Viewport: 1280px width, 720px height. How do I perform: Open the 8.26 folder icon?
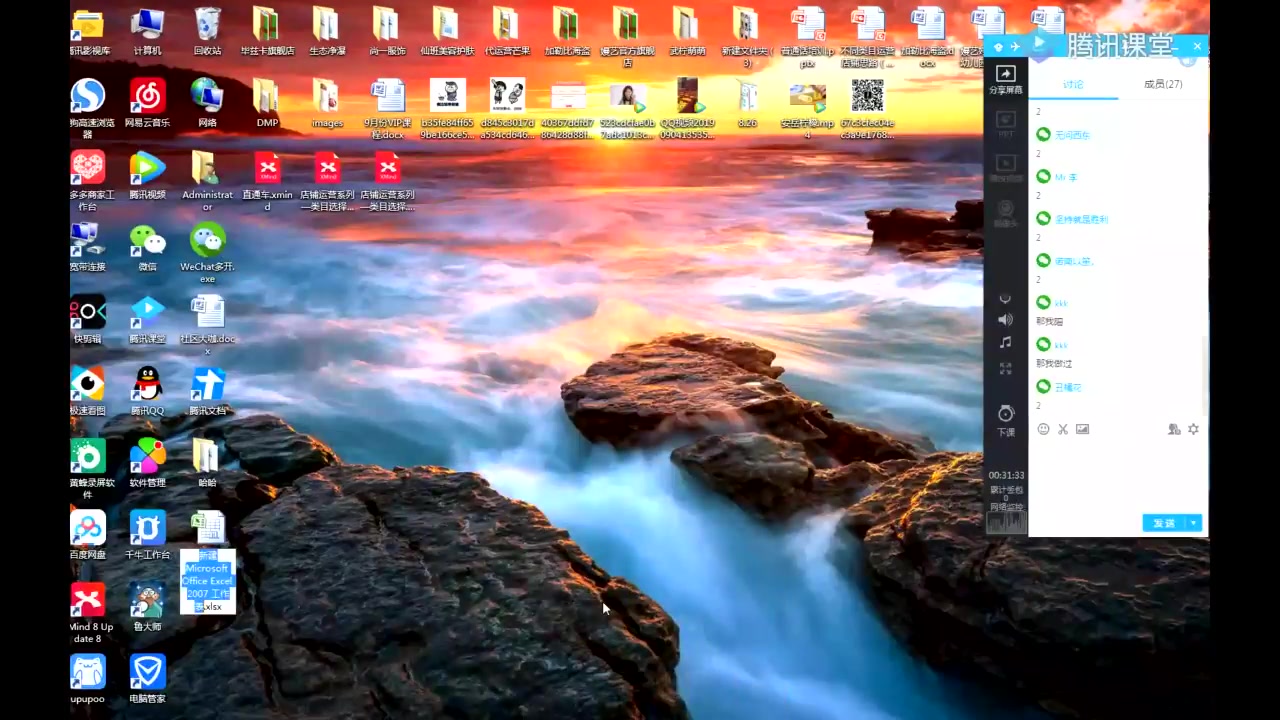coord(747,103)
